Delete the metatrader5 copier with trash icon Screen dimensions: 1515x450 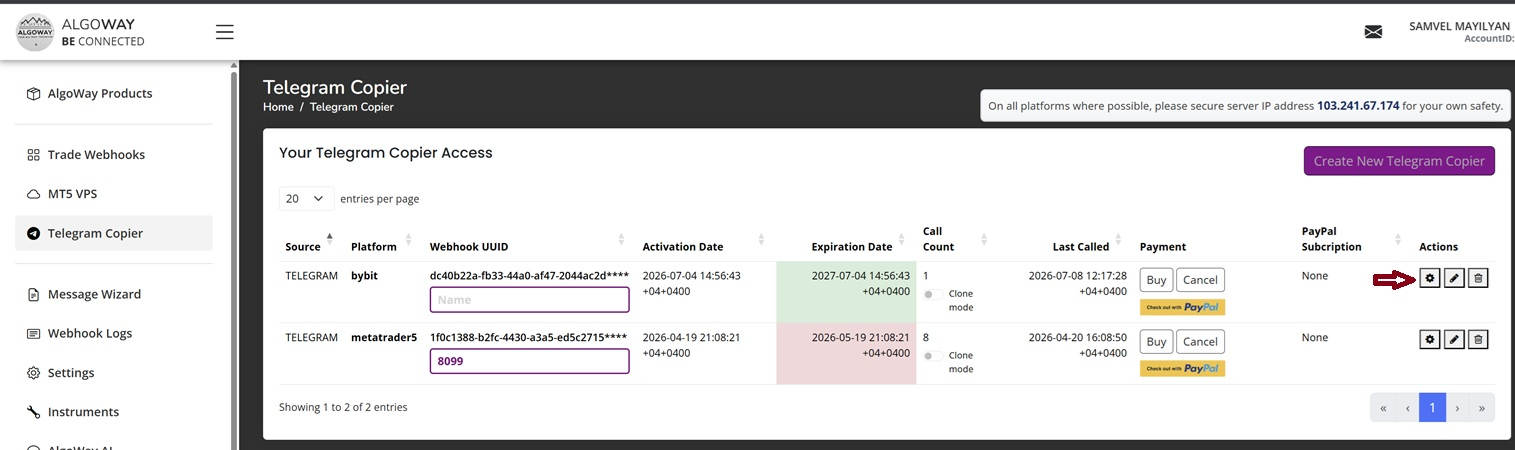pos(1478,340)
